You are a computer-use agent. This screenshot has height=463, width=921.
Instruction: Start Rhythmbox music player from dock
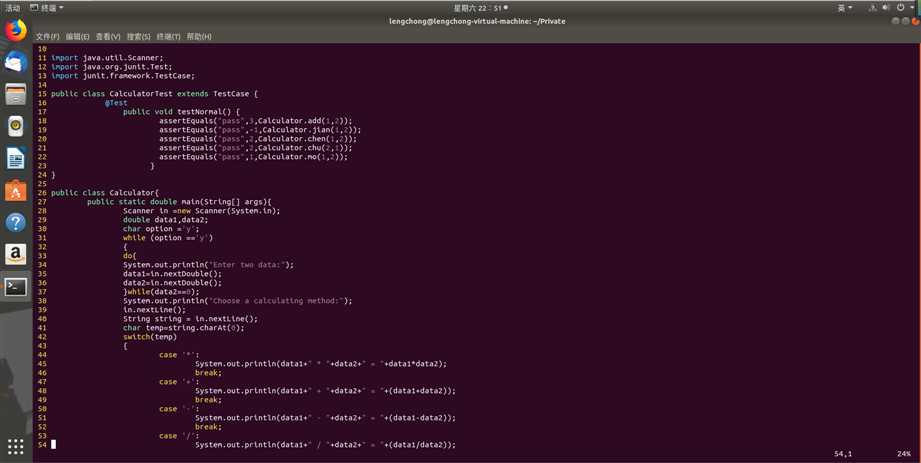point(16,126)
